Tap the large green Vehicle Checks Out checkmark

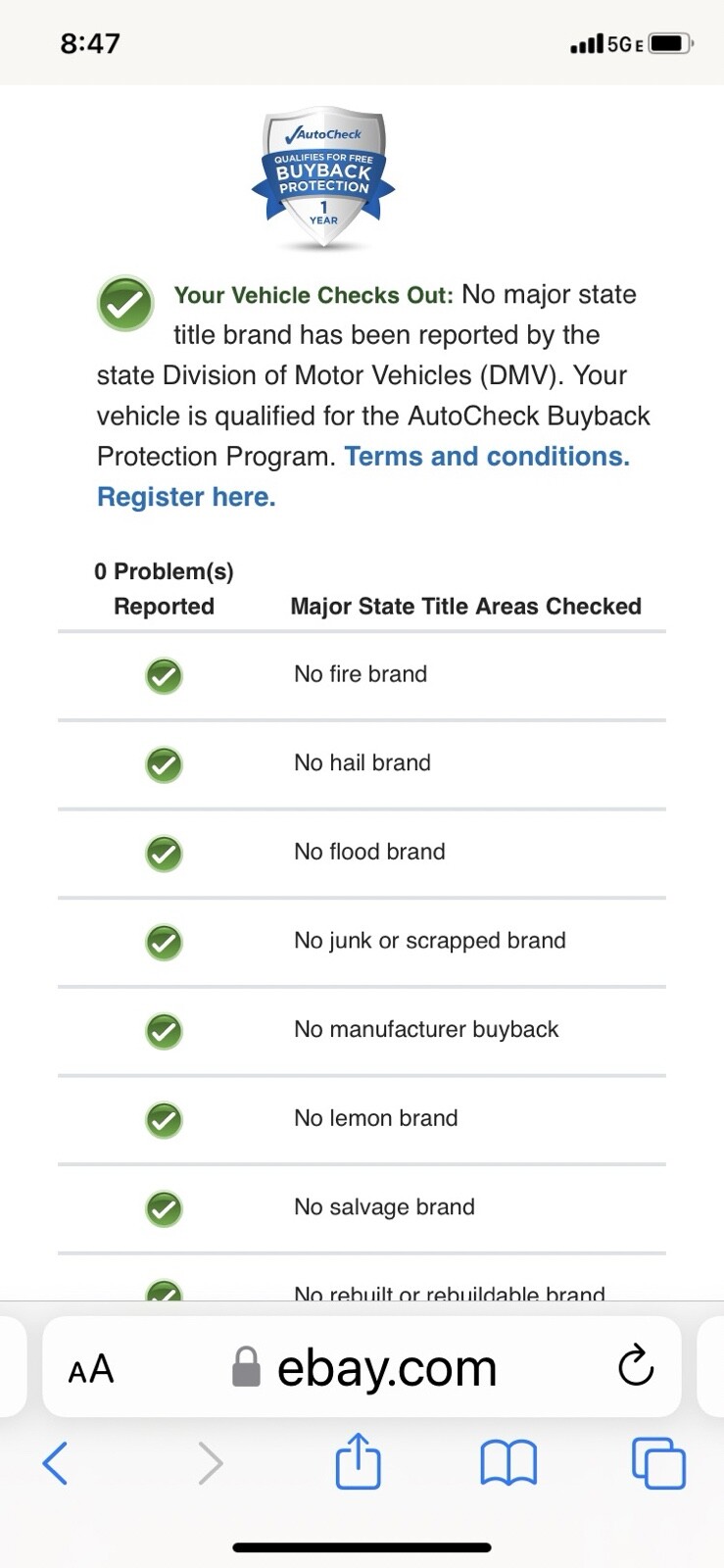pyautogui.click(x=125, y=304)
